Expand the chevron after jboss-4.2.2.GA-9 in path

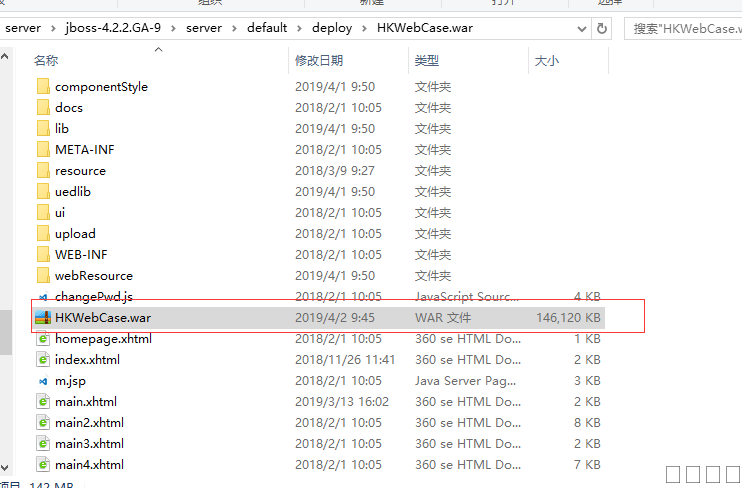pos(174,28)
